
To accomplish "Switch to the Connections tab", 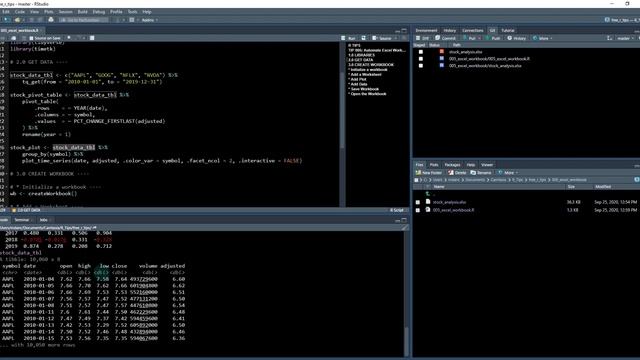I will pyautogui.click(x=473, y=31).
